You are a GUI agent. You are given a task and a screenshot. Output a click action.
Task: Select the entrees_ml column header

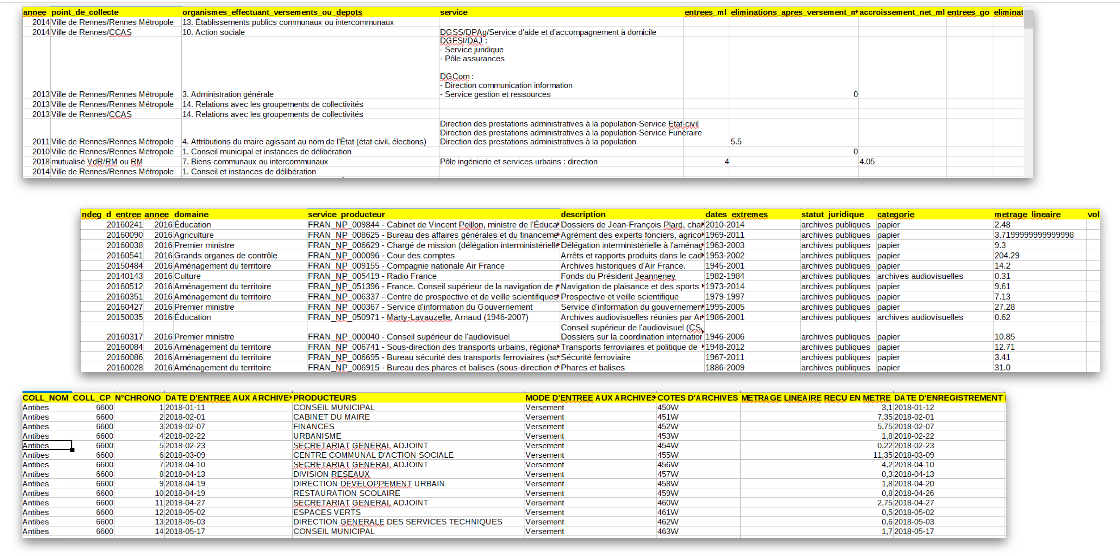[706, 13]
